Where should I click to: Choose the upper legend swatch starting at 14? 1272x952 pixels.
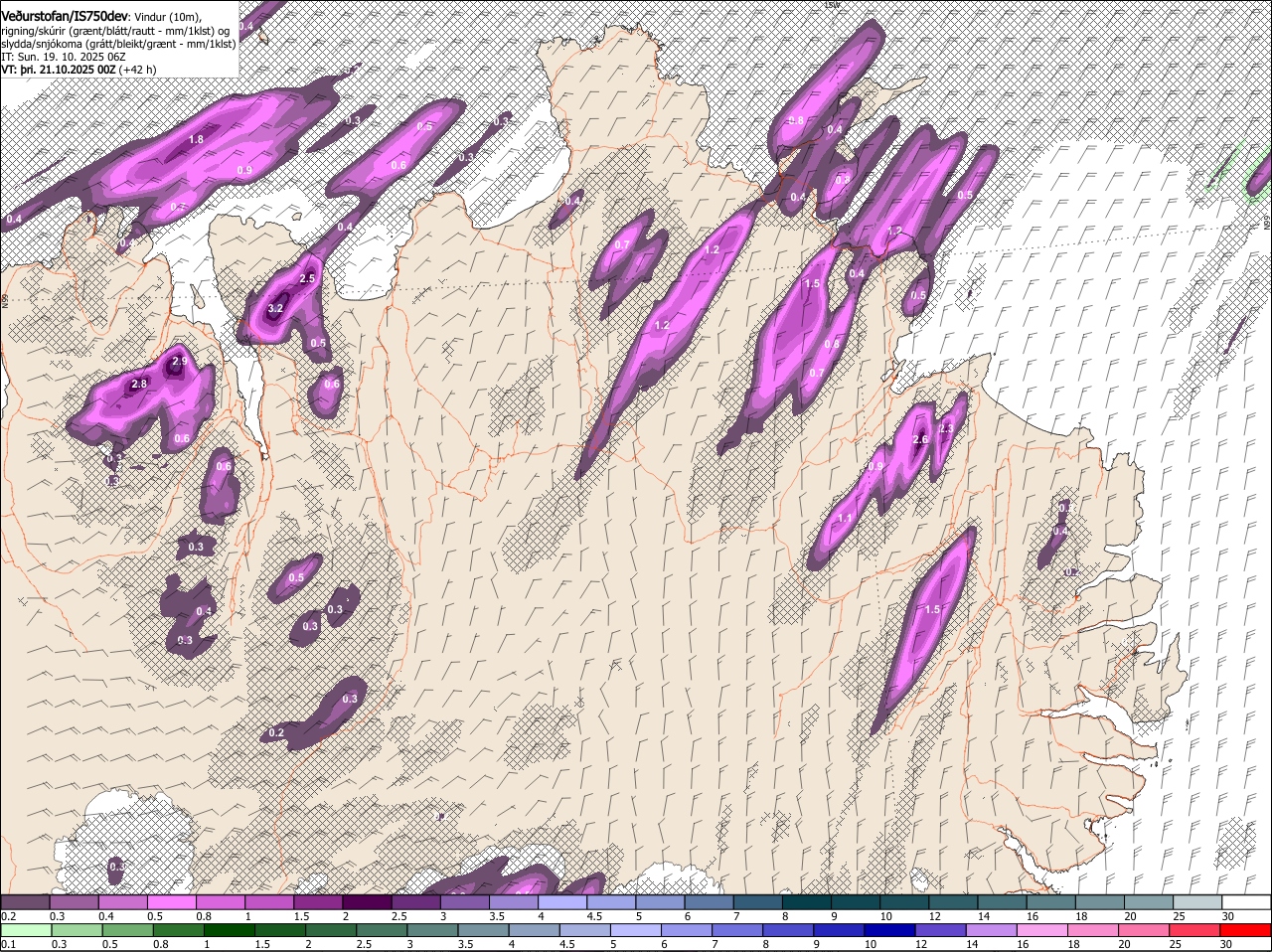point(1003,901)
